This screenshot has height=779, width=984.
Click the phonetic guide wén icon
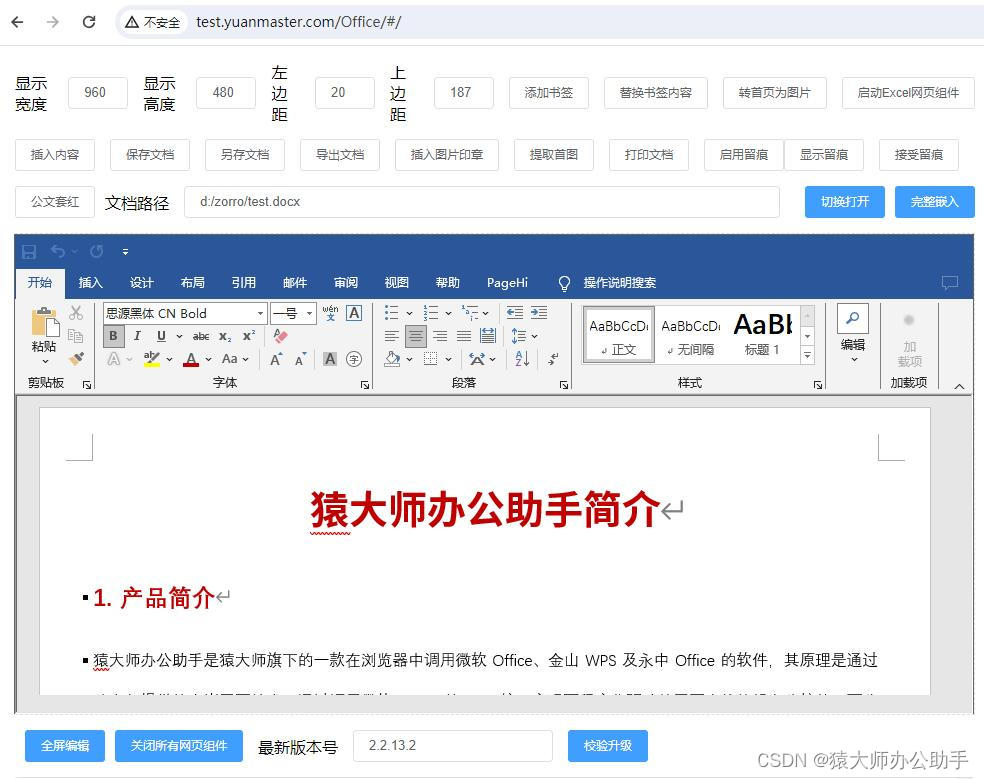pyautogui.click(x=330, y=313)
